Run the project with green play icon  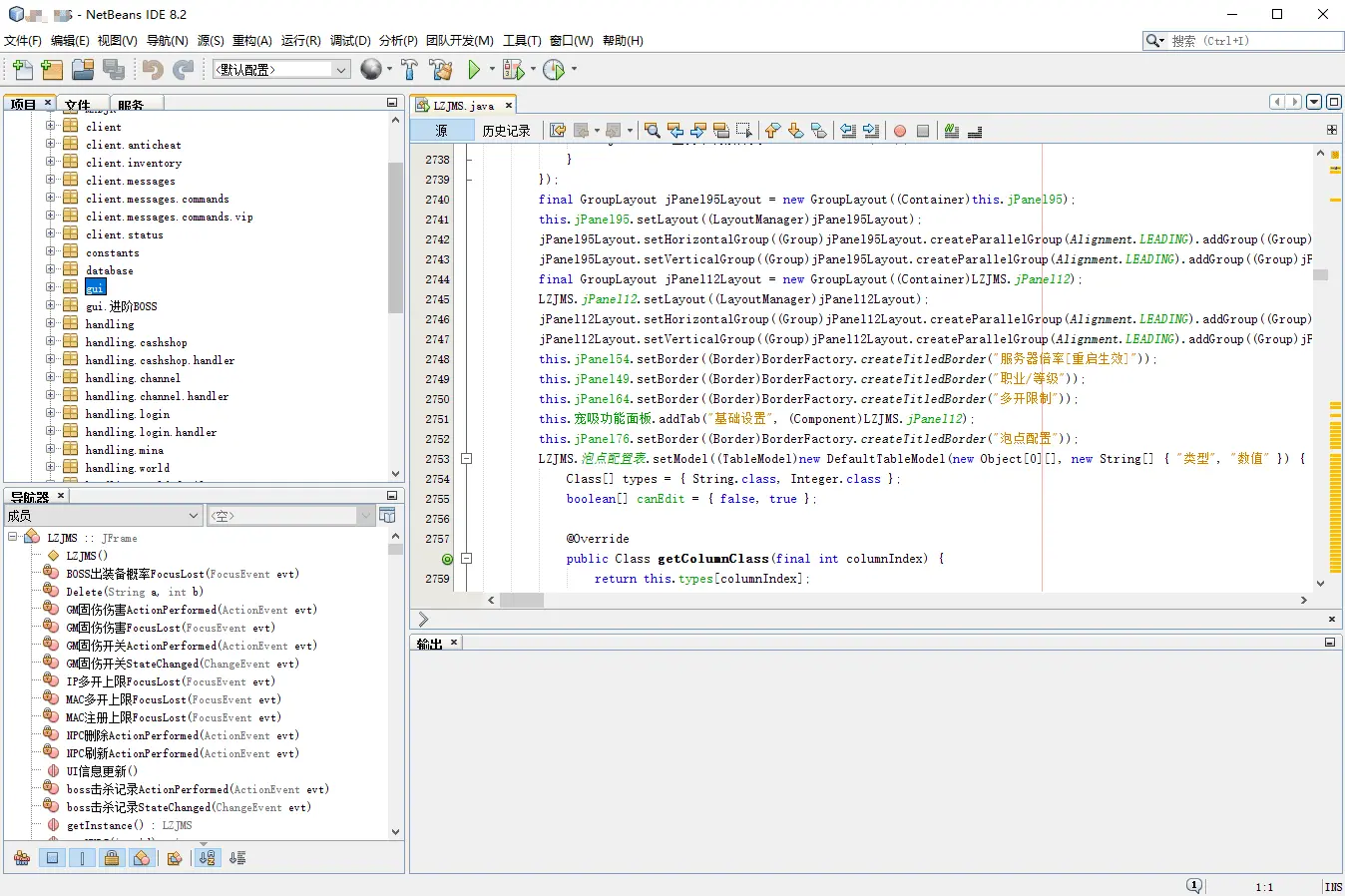(474, 69)
